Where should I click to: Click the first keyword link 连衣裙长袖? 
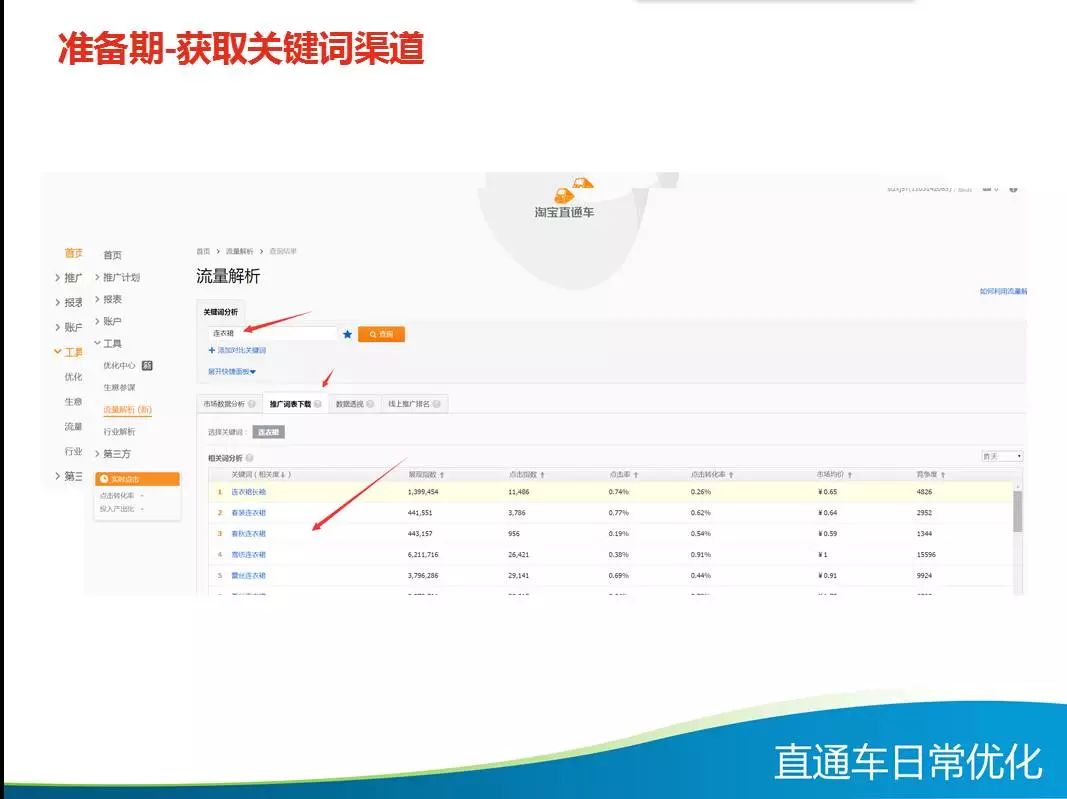pyautogui.click(x=248, y=492)
